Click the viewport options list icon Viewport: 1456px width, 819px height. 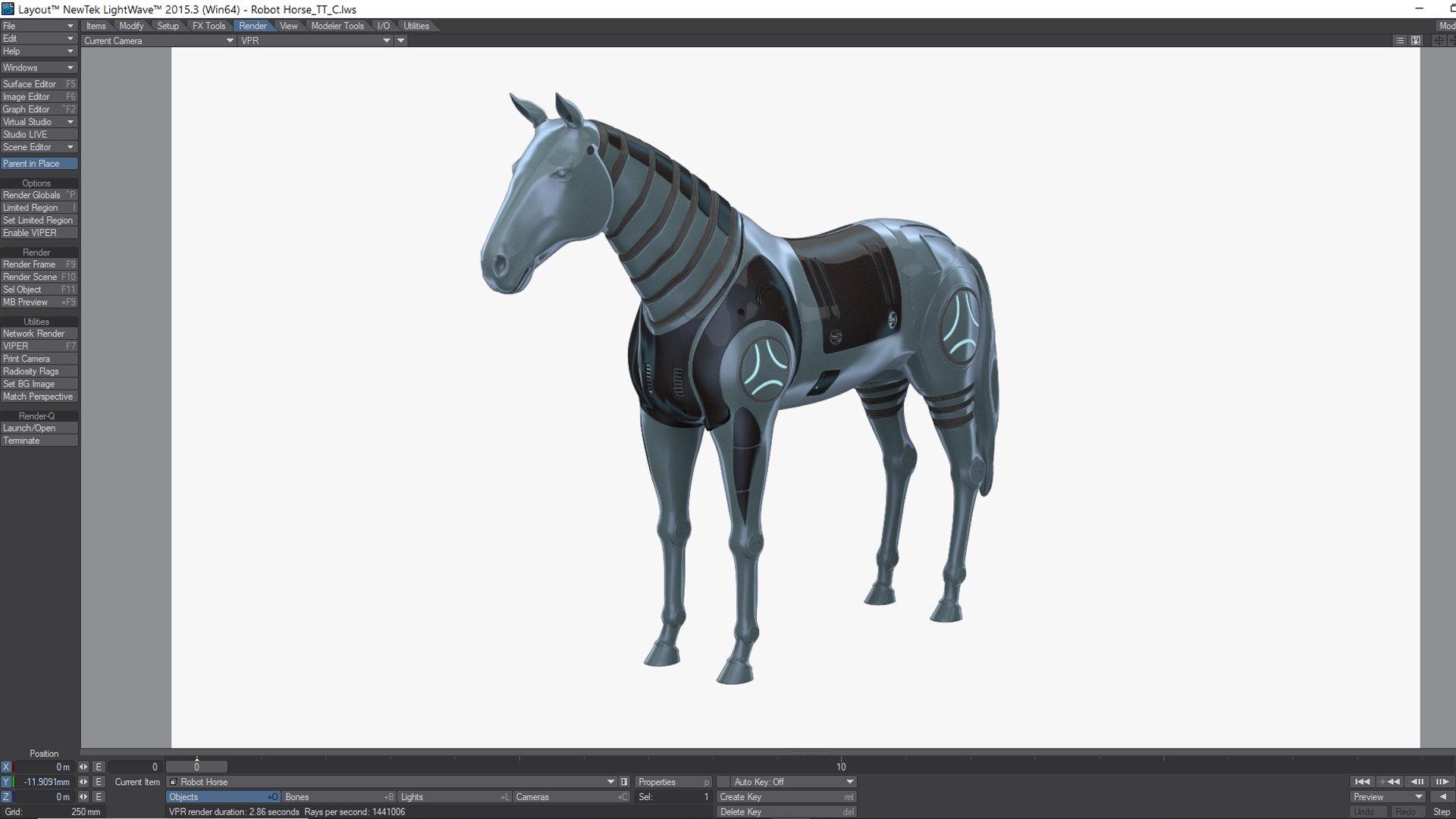(x=1400, y=41)
